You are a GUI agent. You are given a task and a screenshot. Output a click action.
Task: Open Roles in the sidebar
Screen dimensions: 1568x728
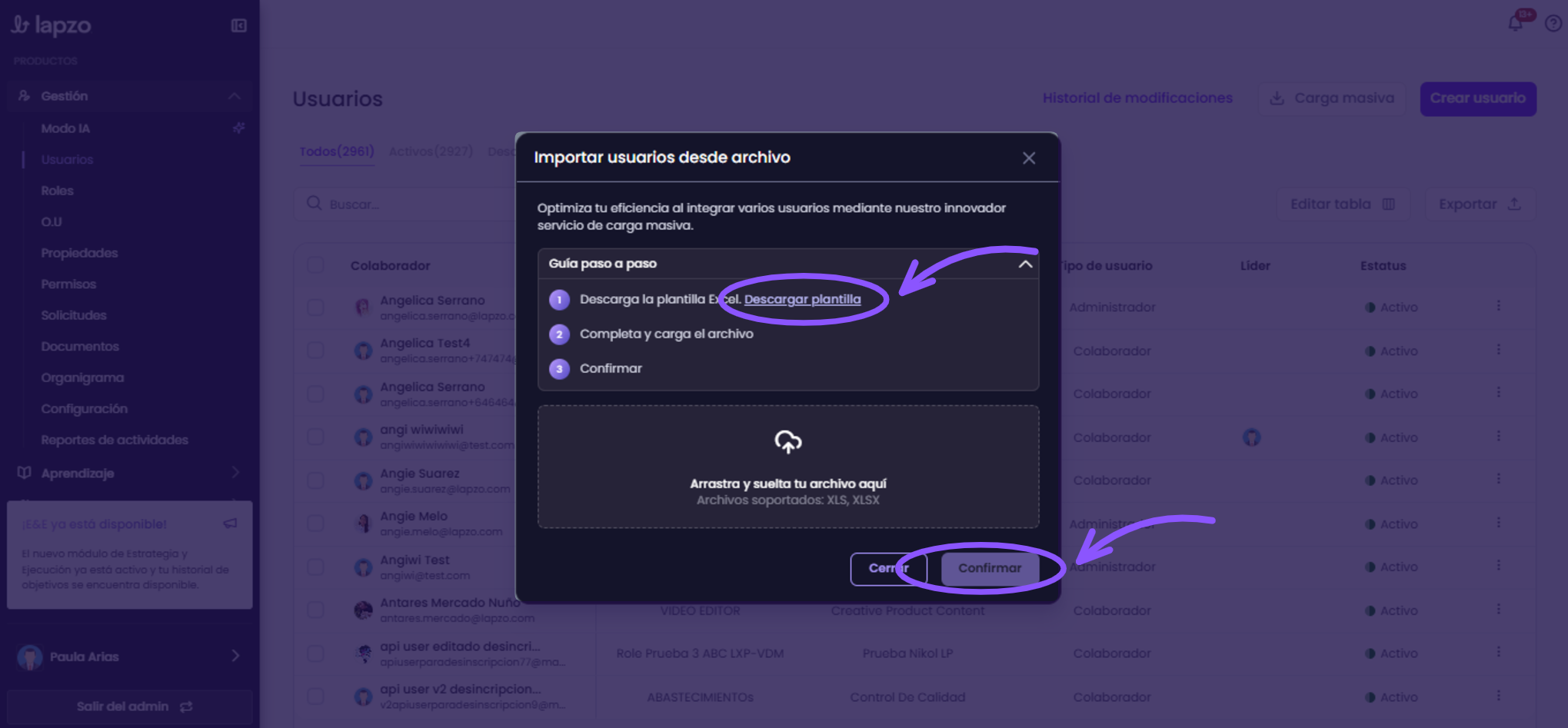pyautogui.click(x=58, y=191)
